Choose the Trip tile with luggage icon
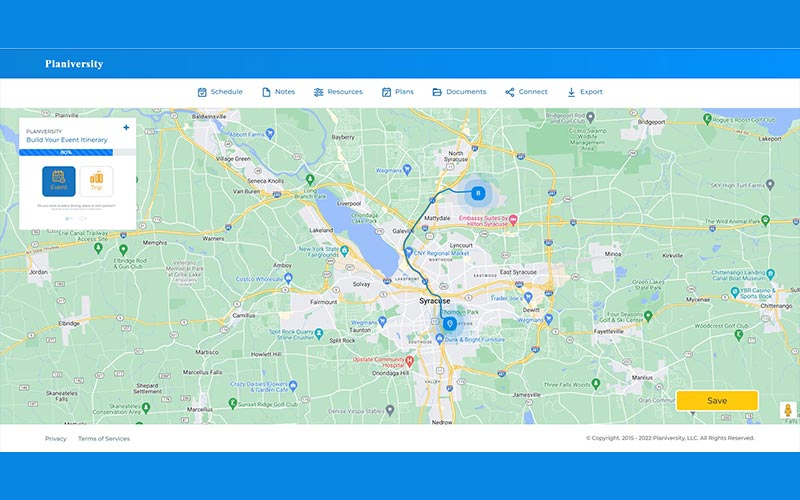This screenshot has height=500, width=800. pyautogui.click(x=96, y=181)
